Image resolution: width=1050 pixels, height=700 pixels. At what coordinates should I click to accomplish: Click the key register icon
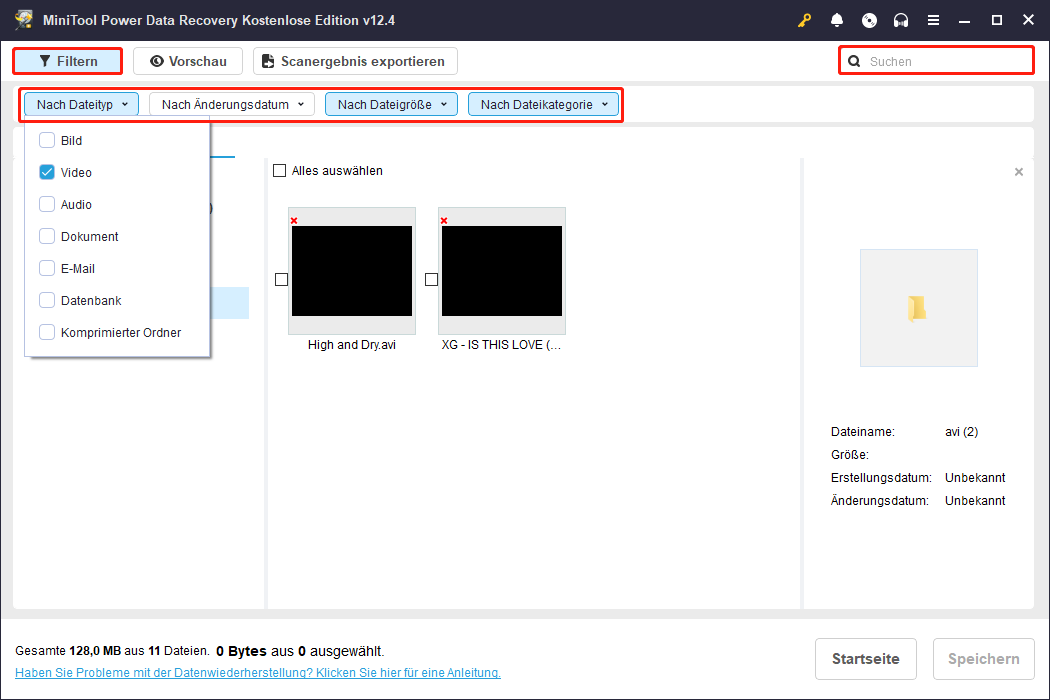[x=804, y=20]
